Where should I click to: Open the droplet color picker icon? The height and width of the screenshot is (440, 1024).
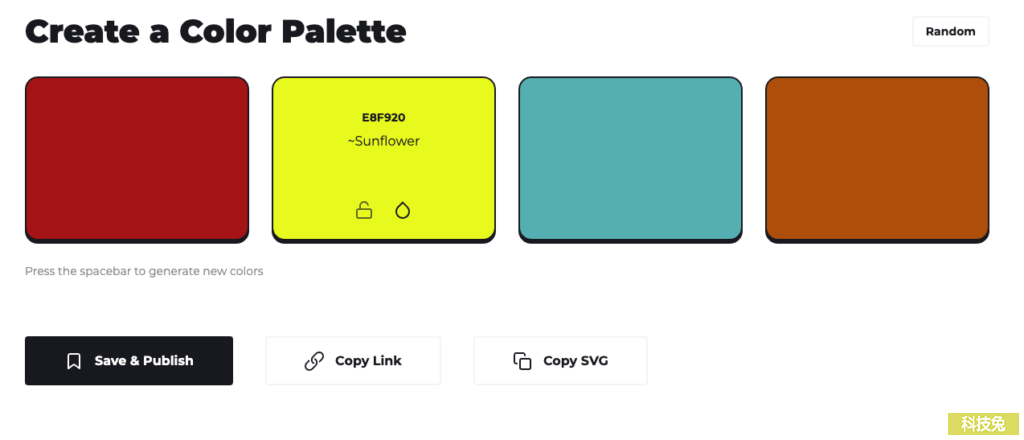pyautogui.click(x=403, y=210)
